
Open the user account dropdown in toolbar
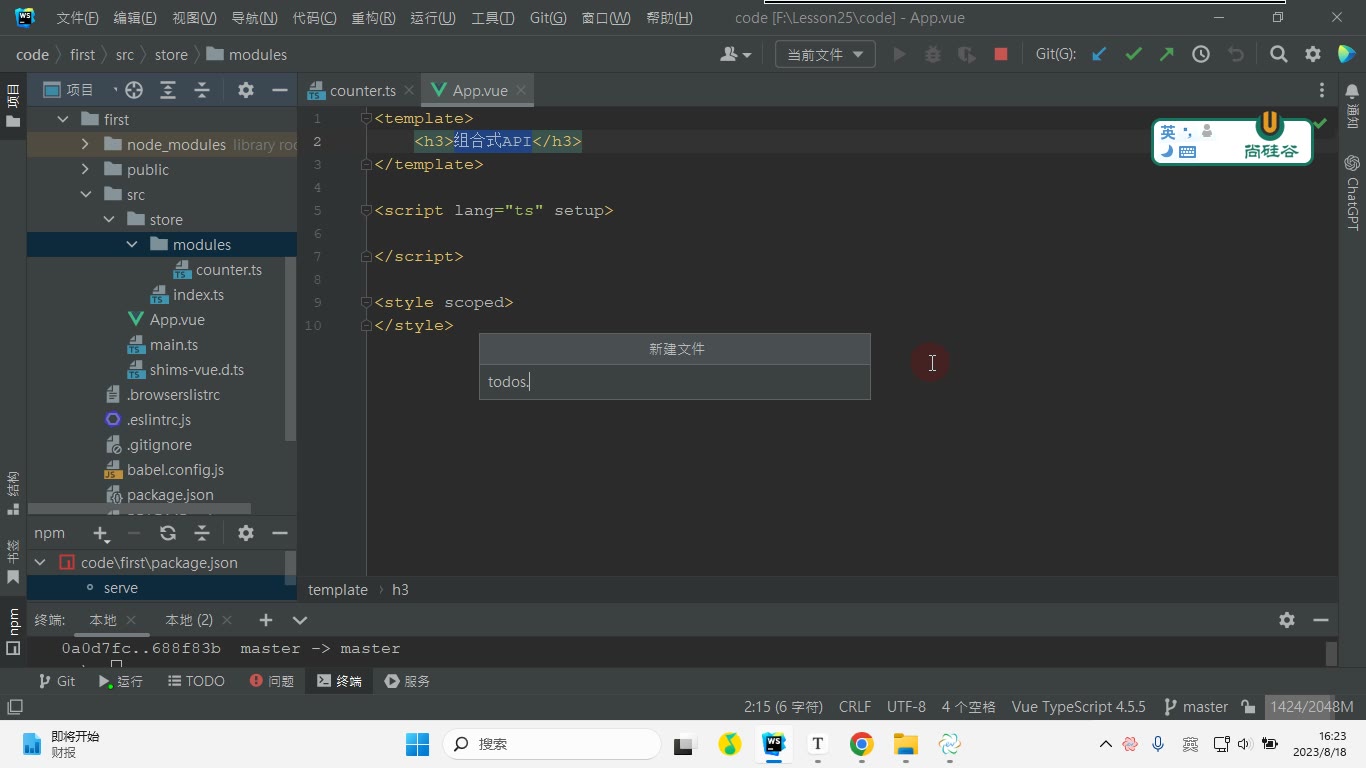(736, 55)
